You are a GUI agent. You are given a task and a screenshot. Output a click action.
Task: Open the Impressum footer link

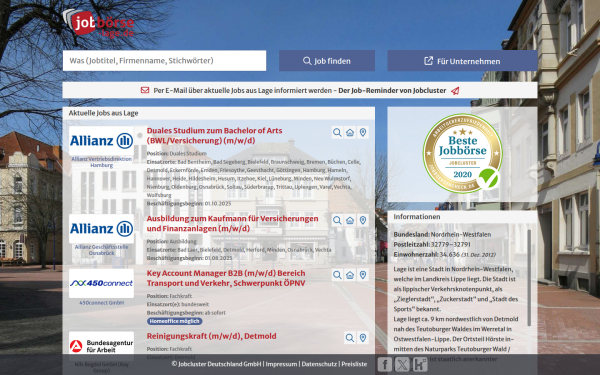(281, 364)
